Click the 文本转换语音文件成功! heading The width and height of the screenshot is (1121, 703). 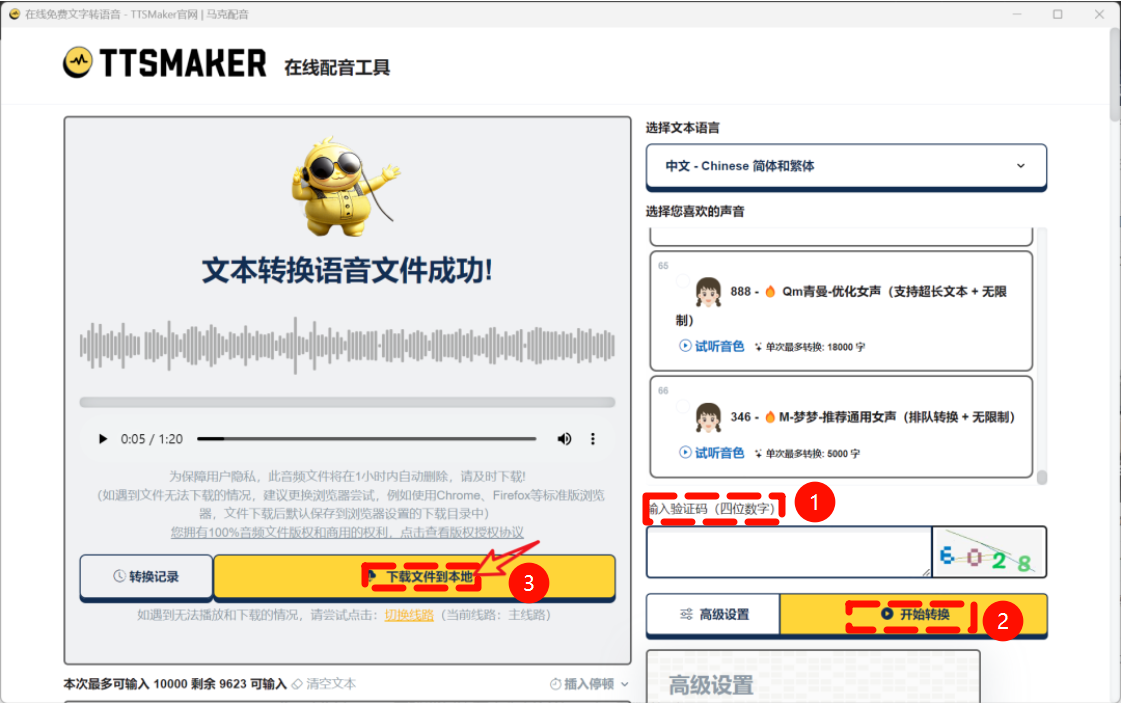(x=347, y=270)
